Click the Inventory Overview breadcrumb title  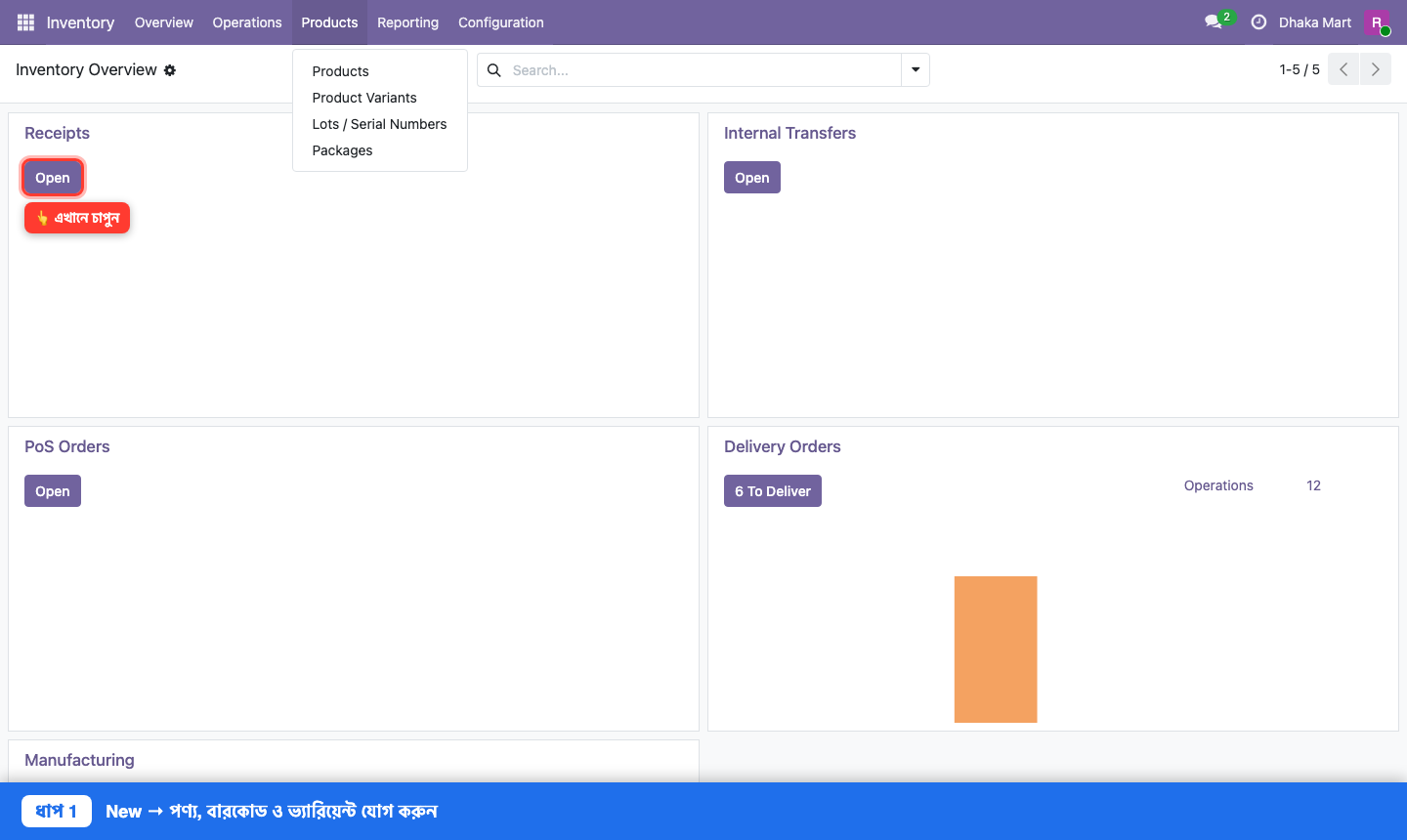click(86, 70)
